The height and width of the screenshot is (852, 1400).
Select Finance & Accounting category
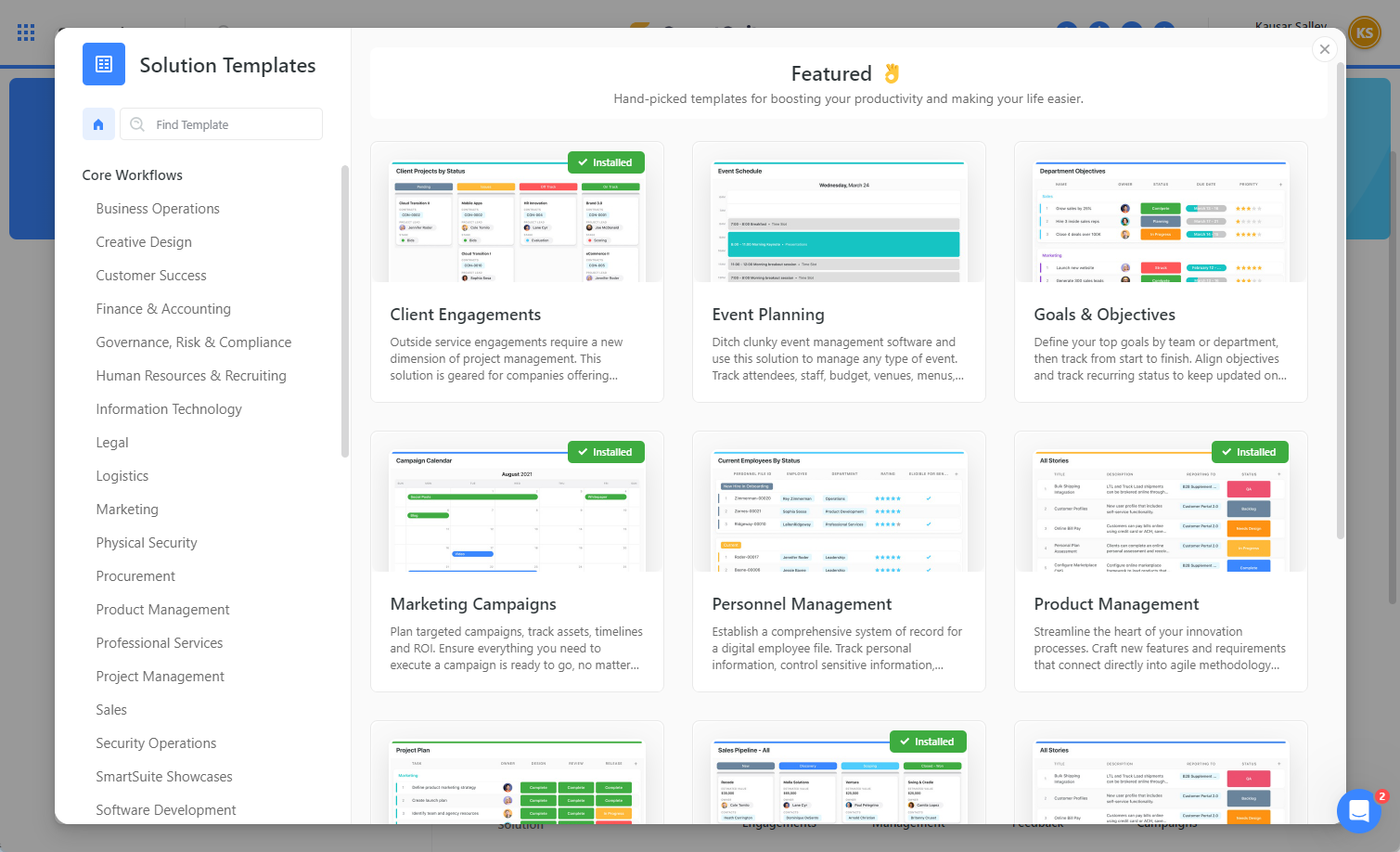click(163, 309)
